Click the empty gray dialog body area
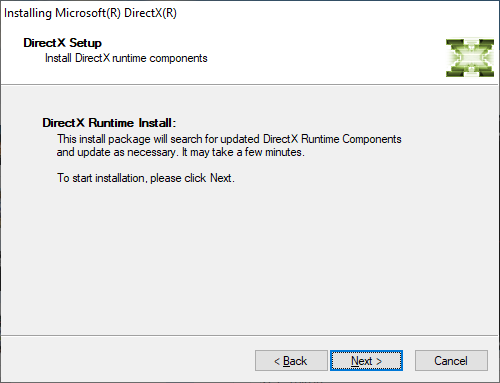500x383 pixels. click(250, 260)
